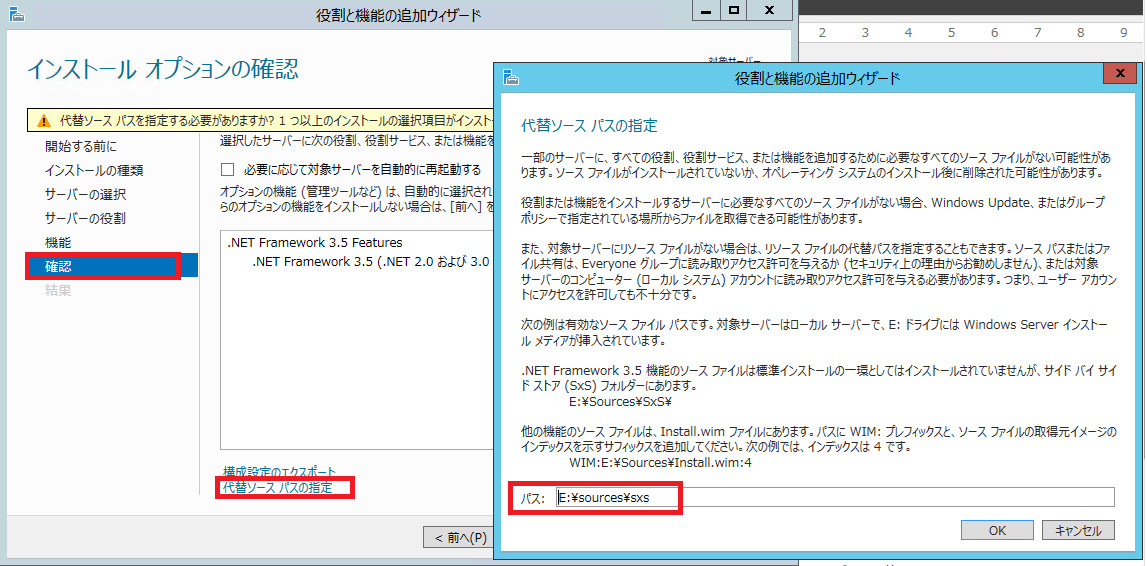The image size is (1147, 566).
Task: Select 確認 step in wizard sidebar
Action: click(x=112, y=266)
